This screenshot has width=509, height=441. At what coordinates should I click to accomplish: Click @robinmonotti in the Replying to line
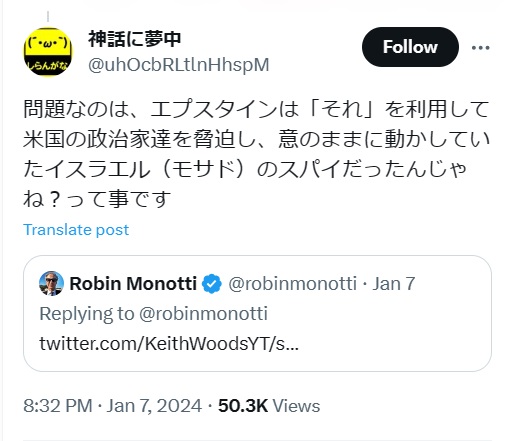[203, 314]
